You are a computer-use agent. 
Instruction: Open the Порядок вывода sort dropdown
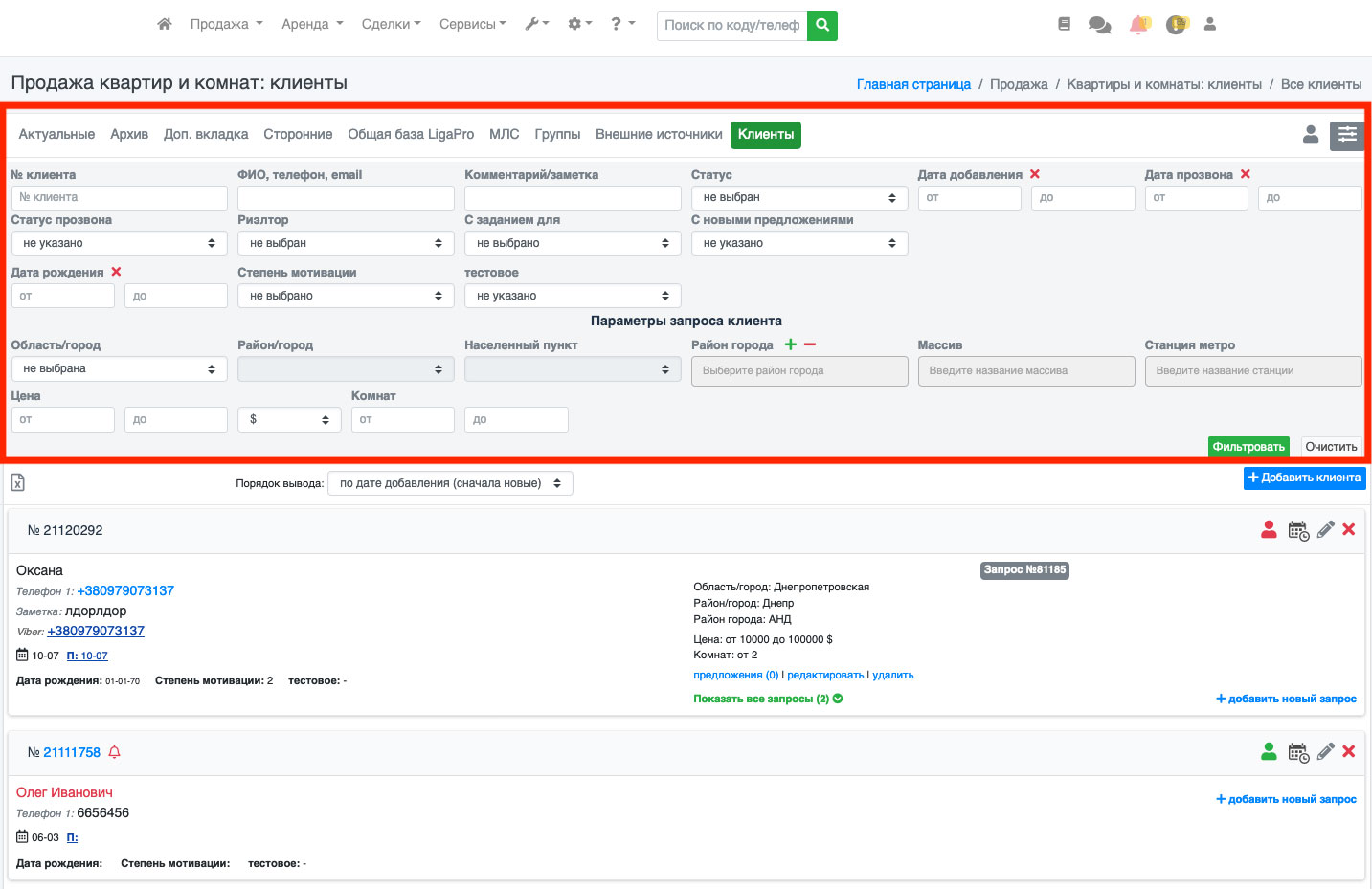450,483
